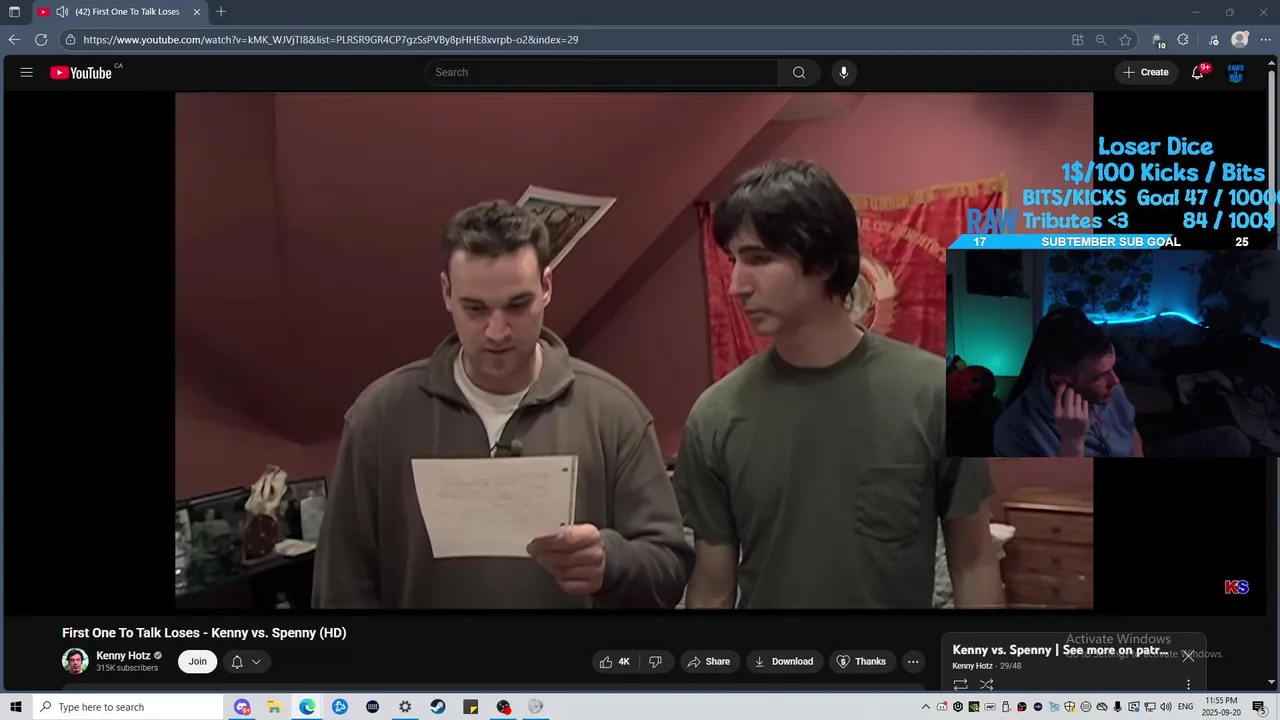Open clock showing 11:55 PM

pyautogui.click(x=1222, y=707)
